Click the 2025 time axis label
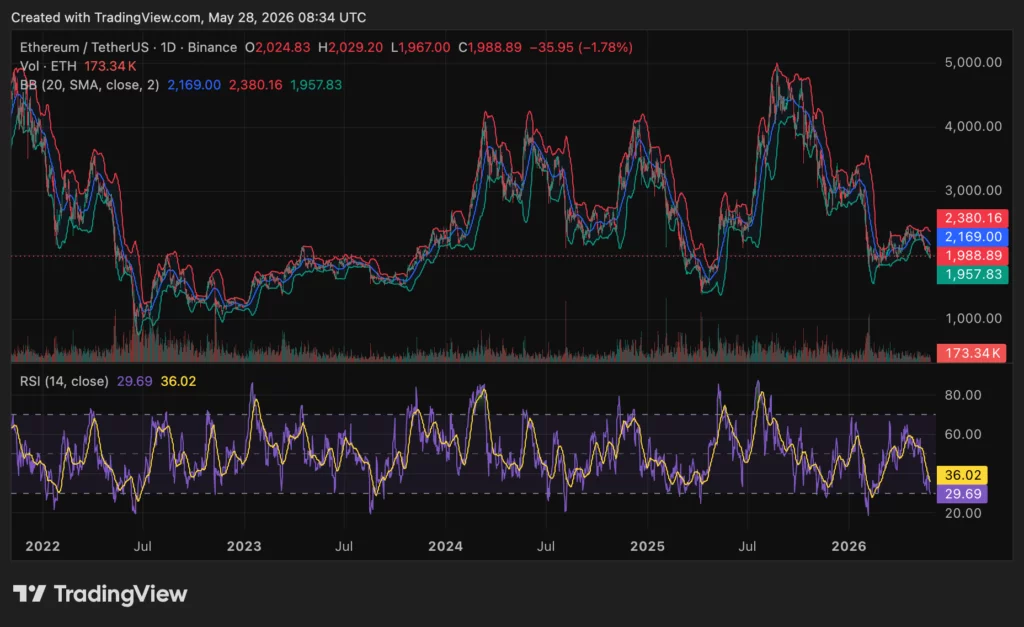Viewport: 1024px width, 627px height. [x=647, y=547]
